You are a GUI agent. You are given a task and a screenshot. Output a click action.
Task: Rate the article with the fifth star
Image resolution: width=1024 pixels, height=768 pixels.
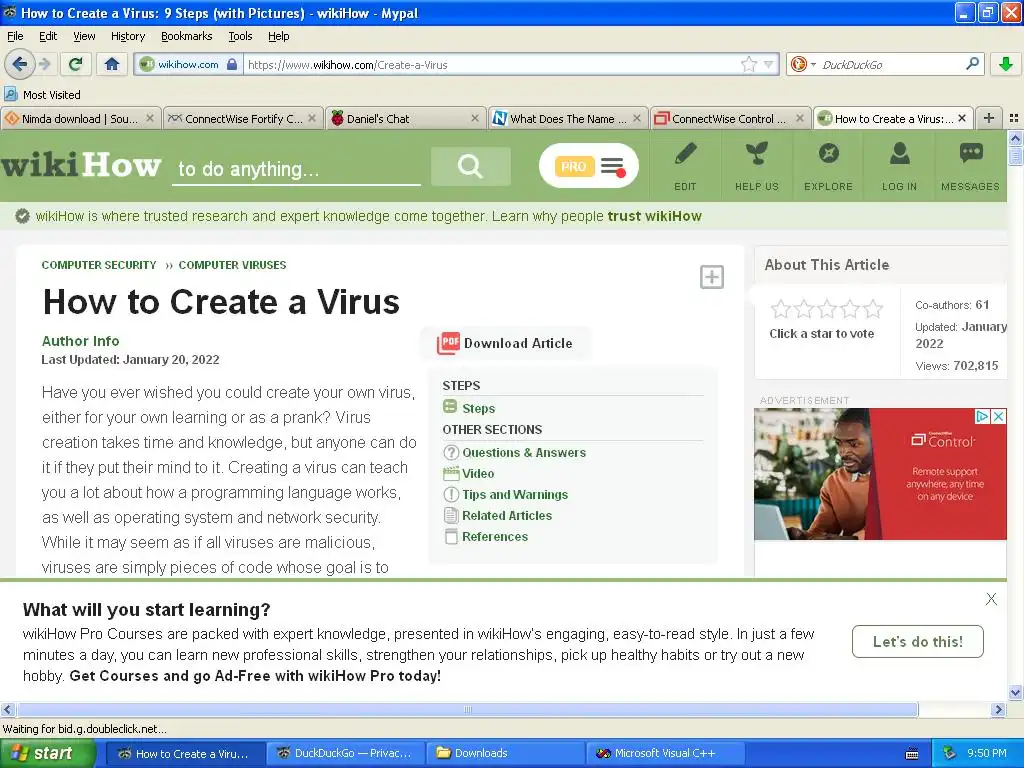point(873,308)
